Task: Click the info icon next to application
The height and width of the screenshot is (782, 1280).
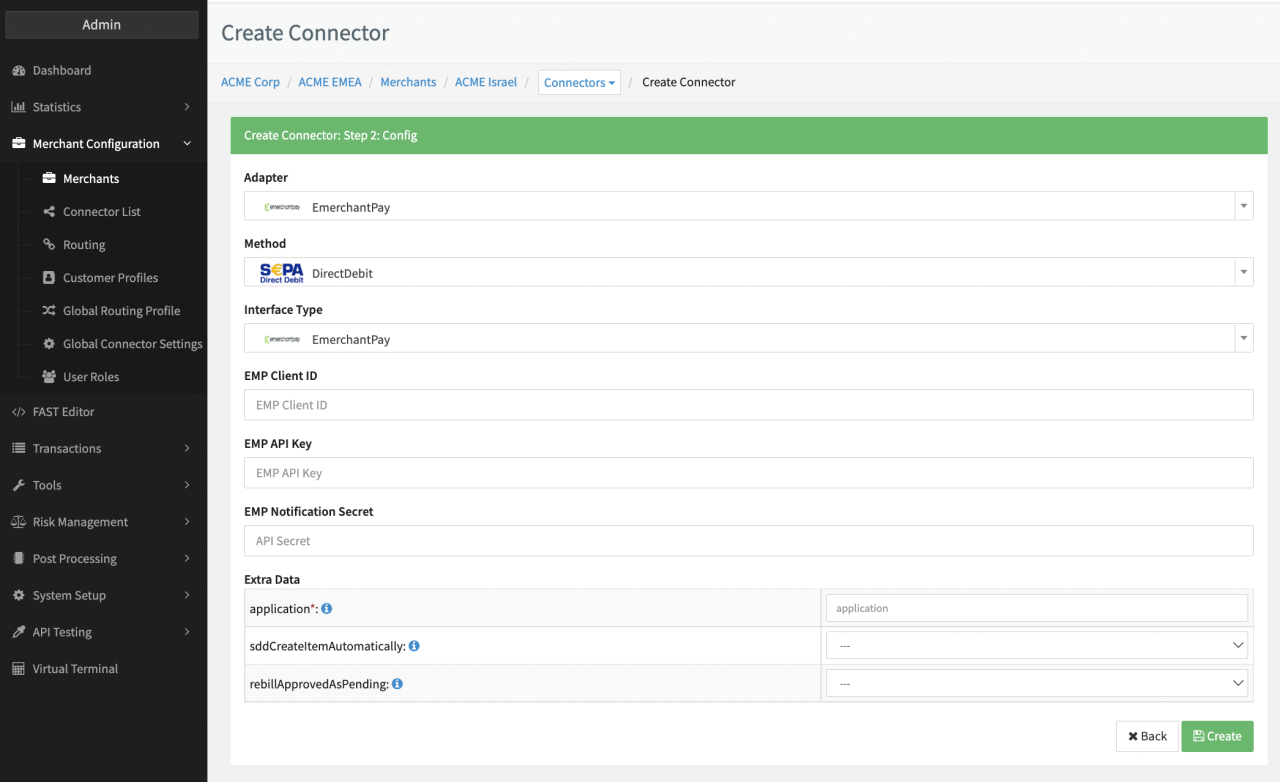Action: (327, 609)
